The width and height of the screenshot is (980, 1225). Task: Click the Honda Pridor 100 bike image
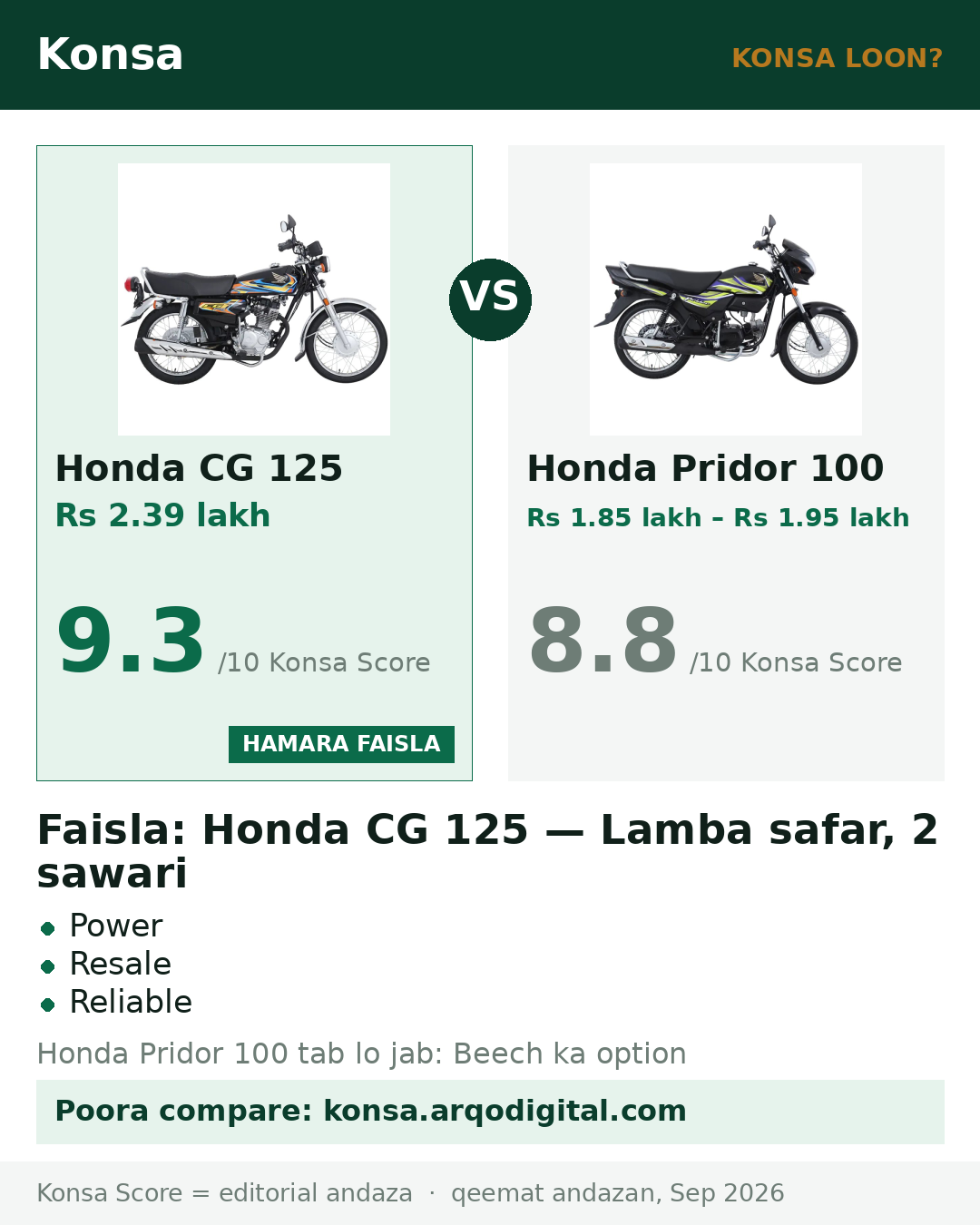pos(726,299)
